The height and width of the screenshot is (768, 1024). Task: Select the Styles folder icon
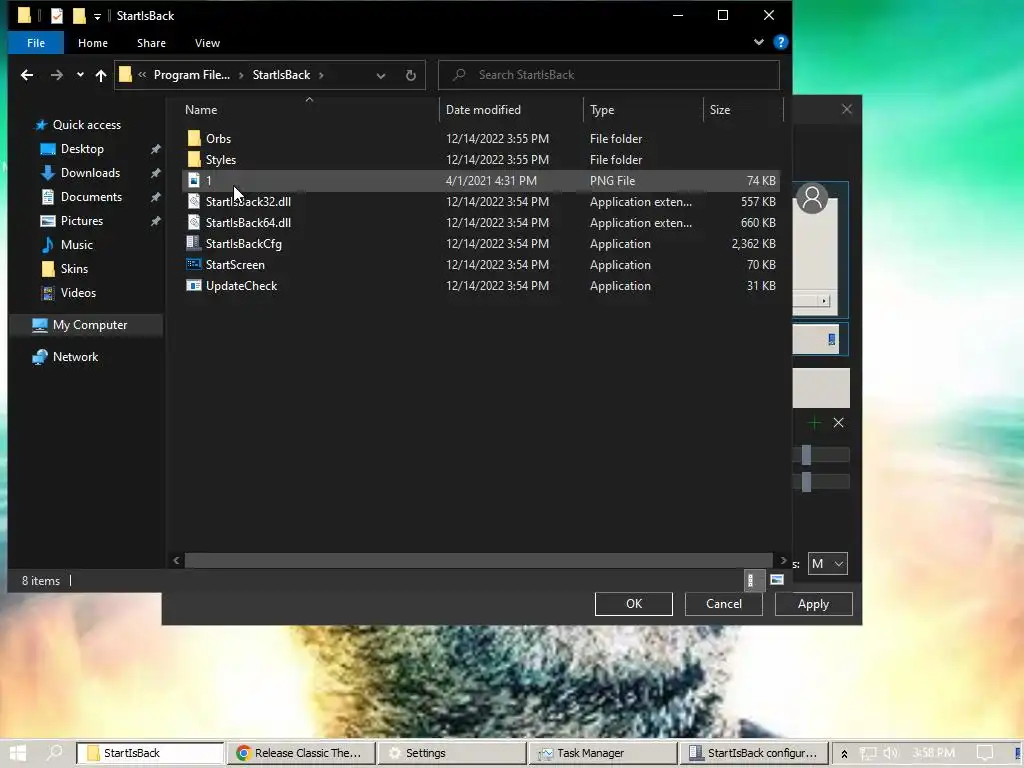[x=194, y=159]
